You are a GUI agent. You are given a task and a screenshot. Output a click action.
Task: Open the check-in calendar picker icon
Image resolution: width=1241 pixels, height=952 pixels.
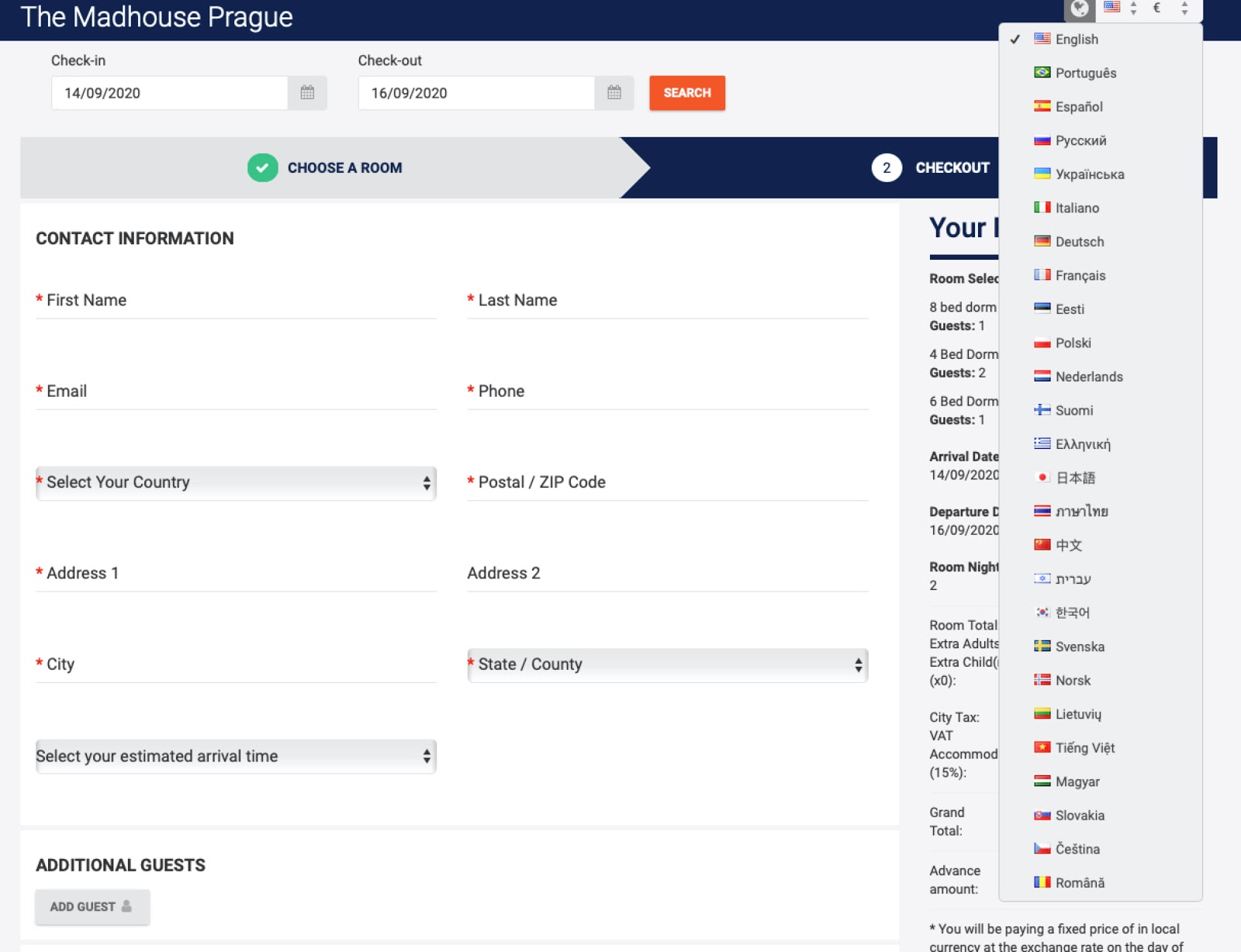[307, 93]
